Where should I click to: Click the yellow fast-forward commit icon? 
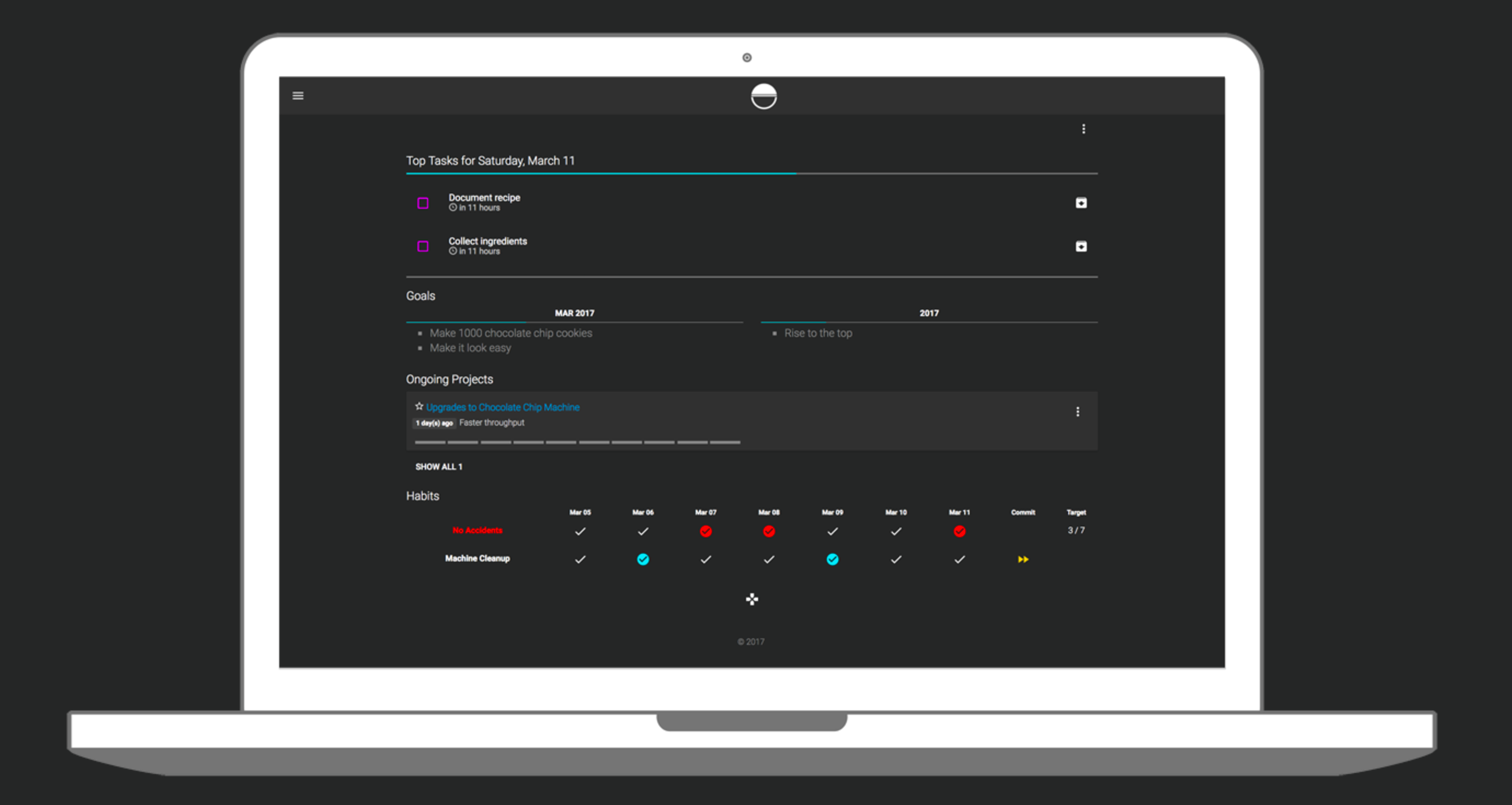point(1022,559)
